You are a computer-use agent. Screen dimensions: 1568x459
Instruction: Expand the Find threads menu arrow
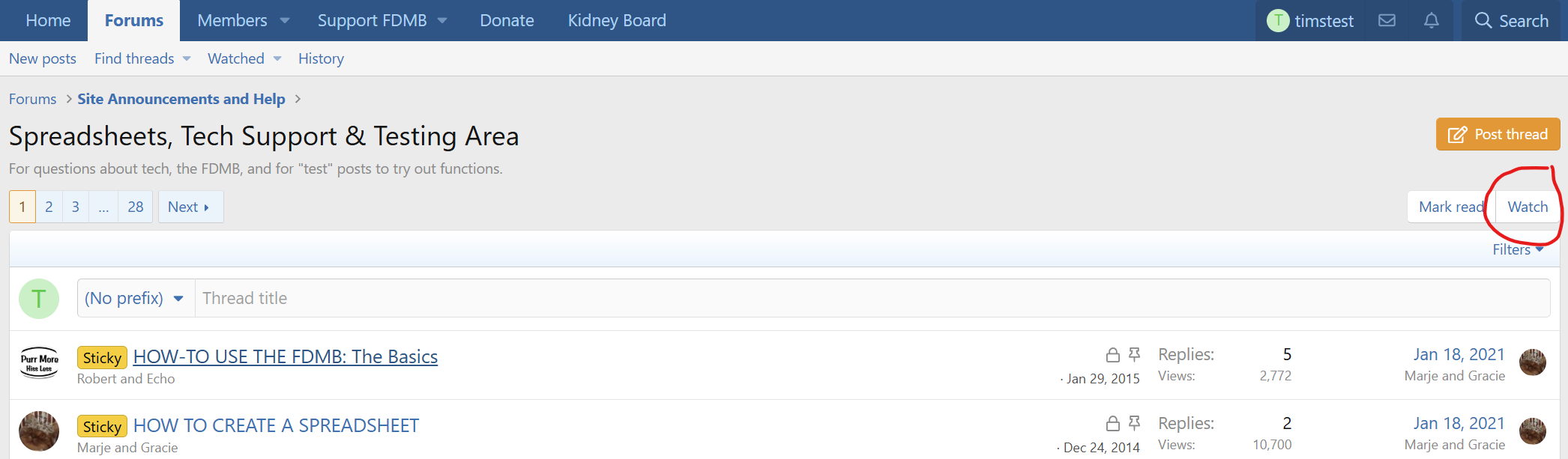(x=187, y=59)
